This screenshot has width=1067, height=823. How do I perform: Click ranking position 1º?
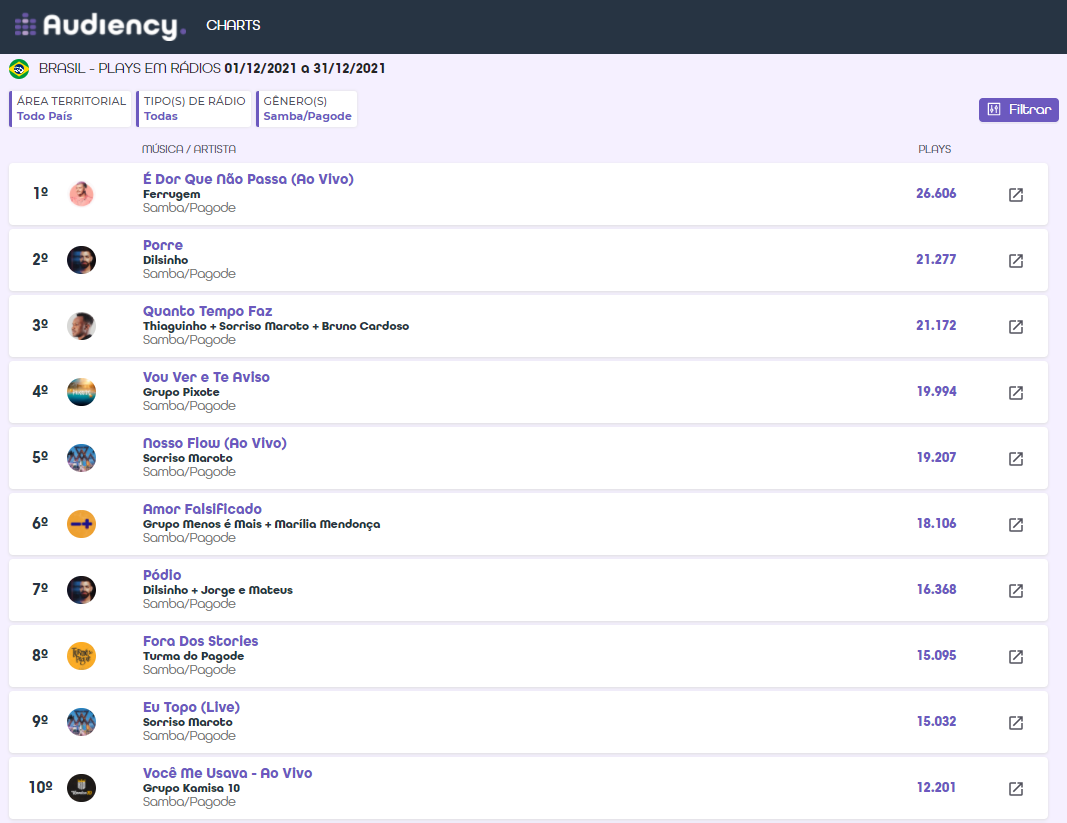(41, 193)
